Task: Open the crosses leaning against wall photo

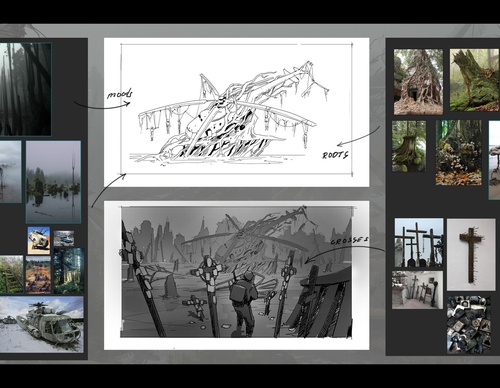Action: pyautogui.click(x=417, y=290)
